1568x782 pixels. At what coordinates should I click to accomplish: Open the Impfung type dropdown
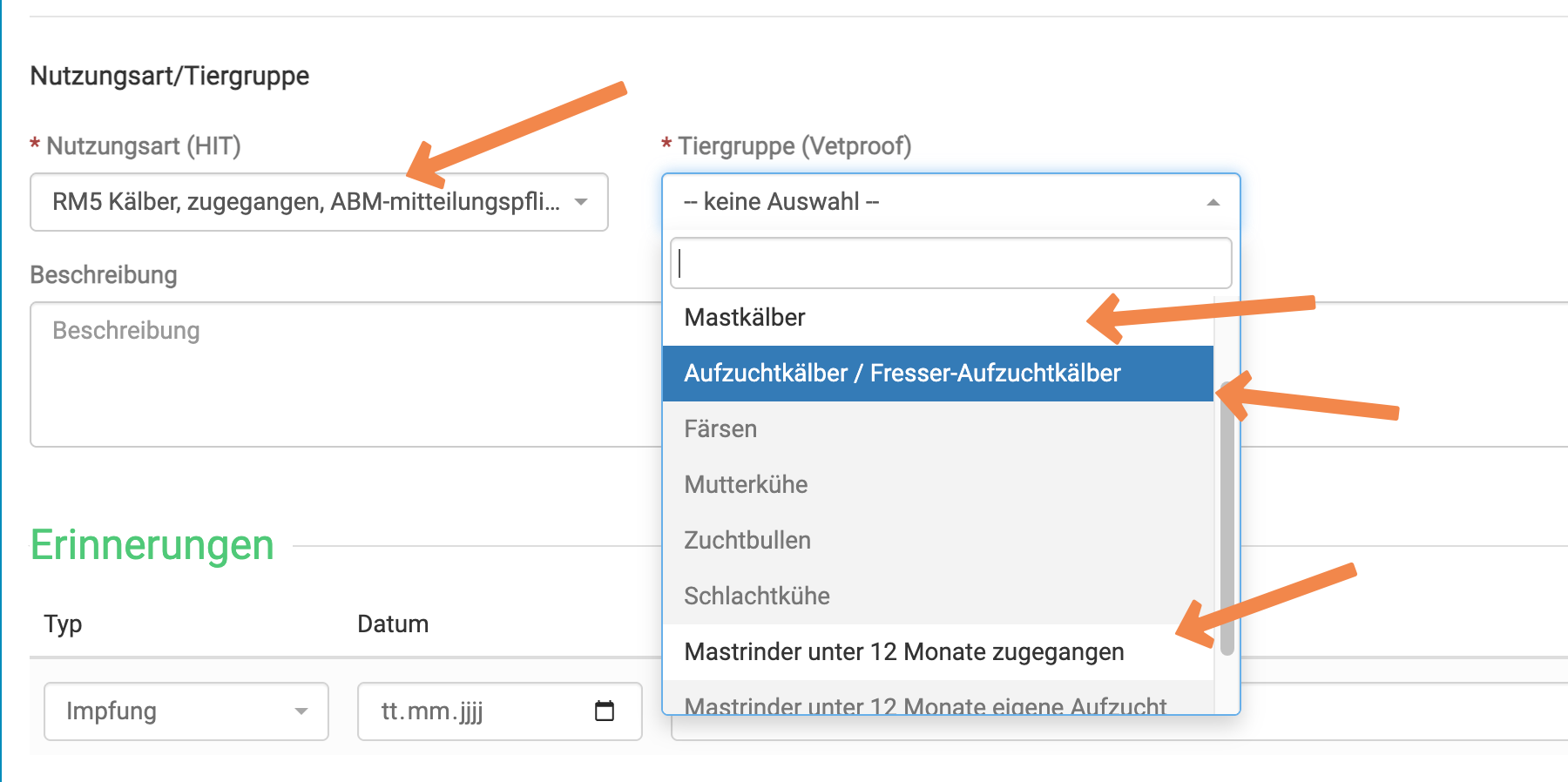click(x=186, y=711)
